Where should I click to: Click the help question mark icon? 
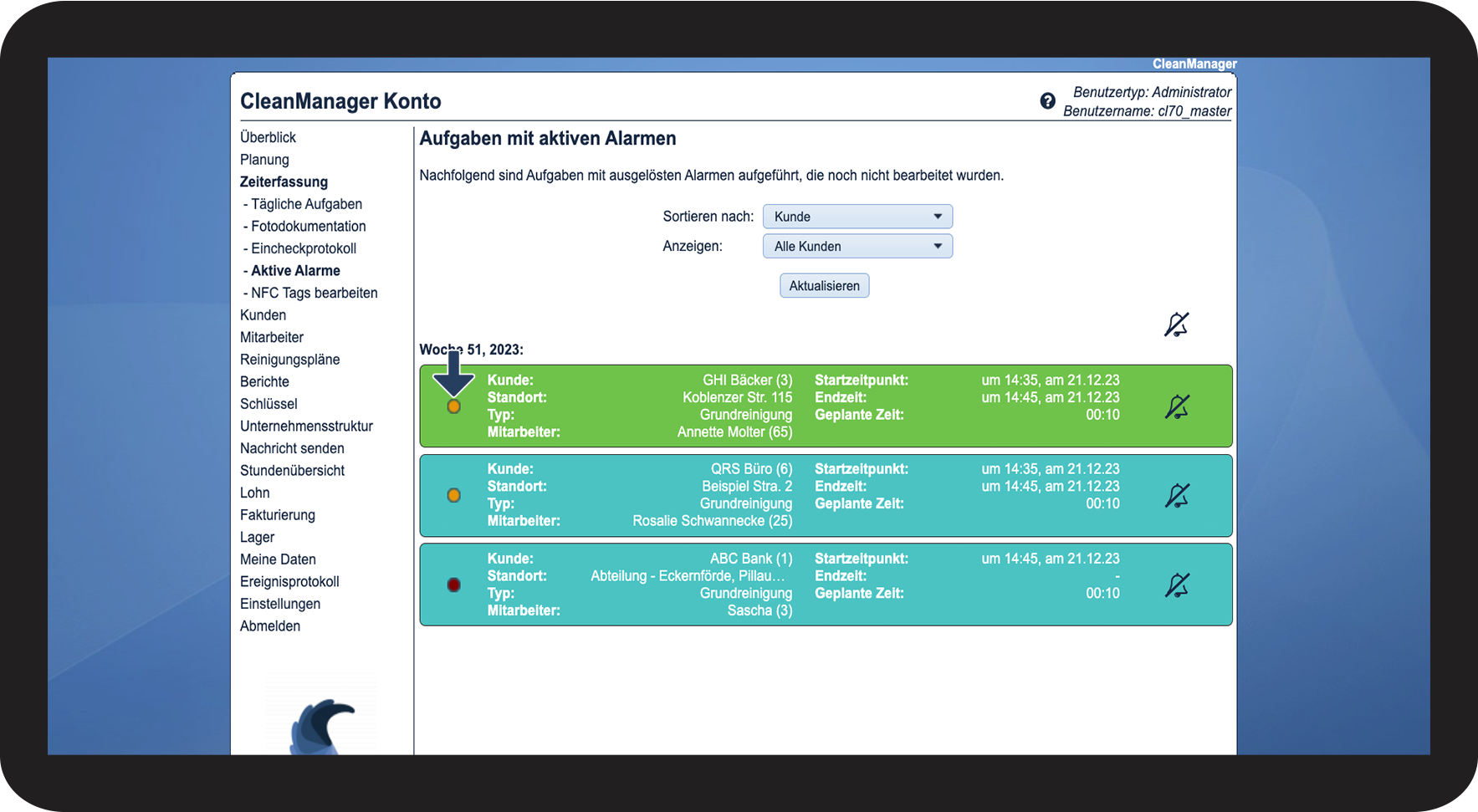tap(1047, 101)
